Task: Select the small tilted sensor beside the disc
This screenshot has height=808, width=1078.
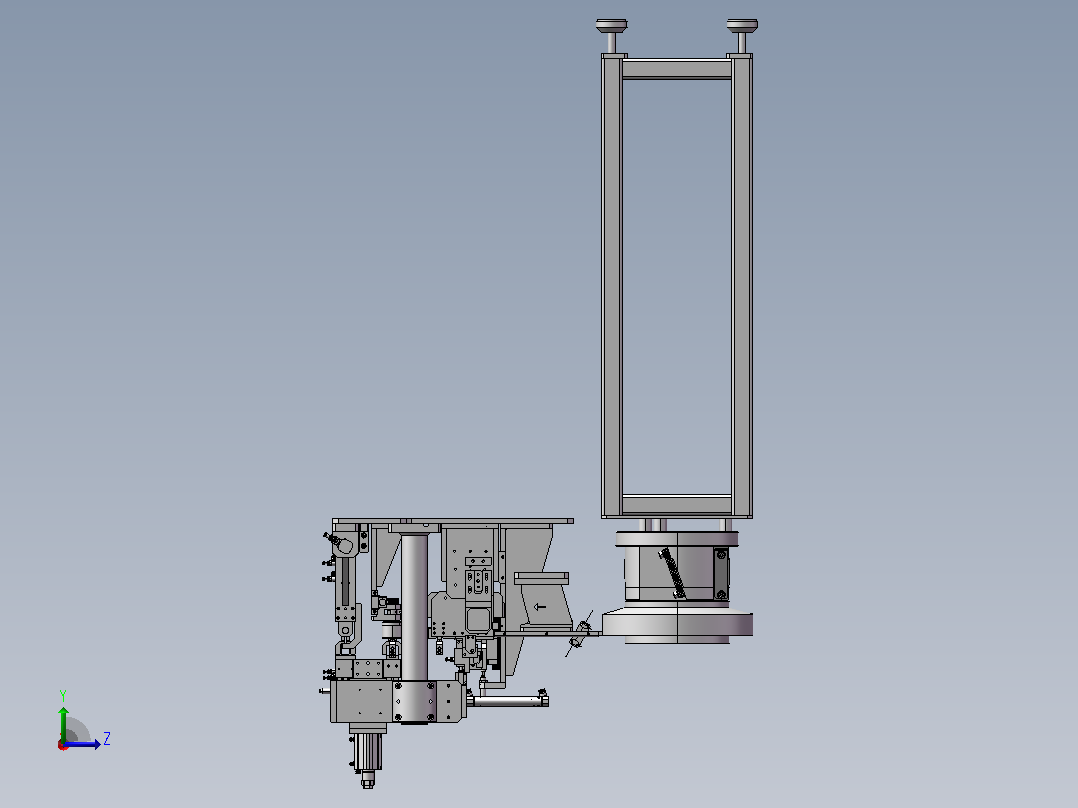Action: [x=579, y=634]
